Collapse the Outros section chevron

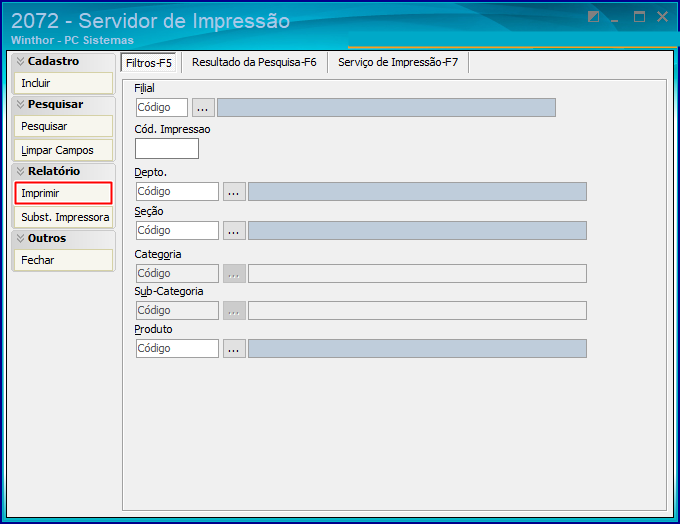tap(20, 238)
